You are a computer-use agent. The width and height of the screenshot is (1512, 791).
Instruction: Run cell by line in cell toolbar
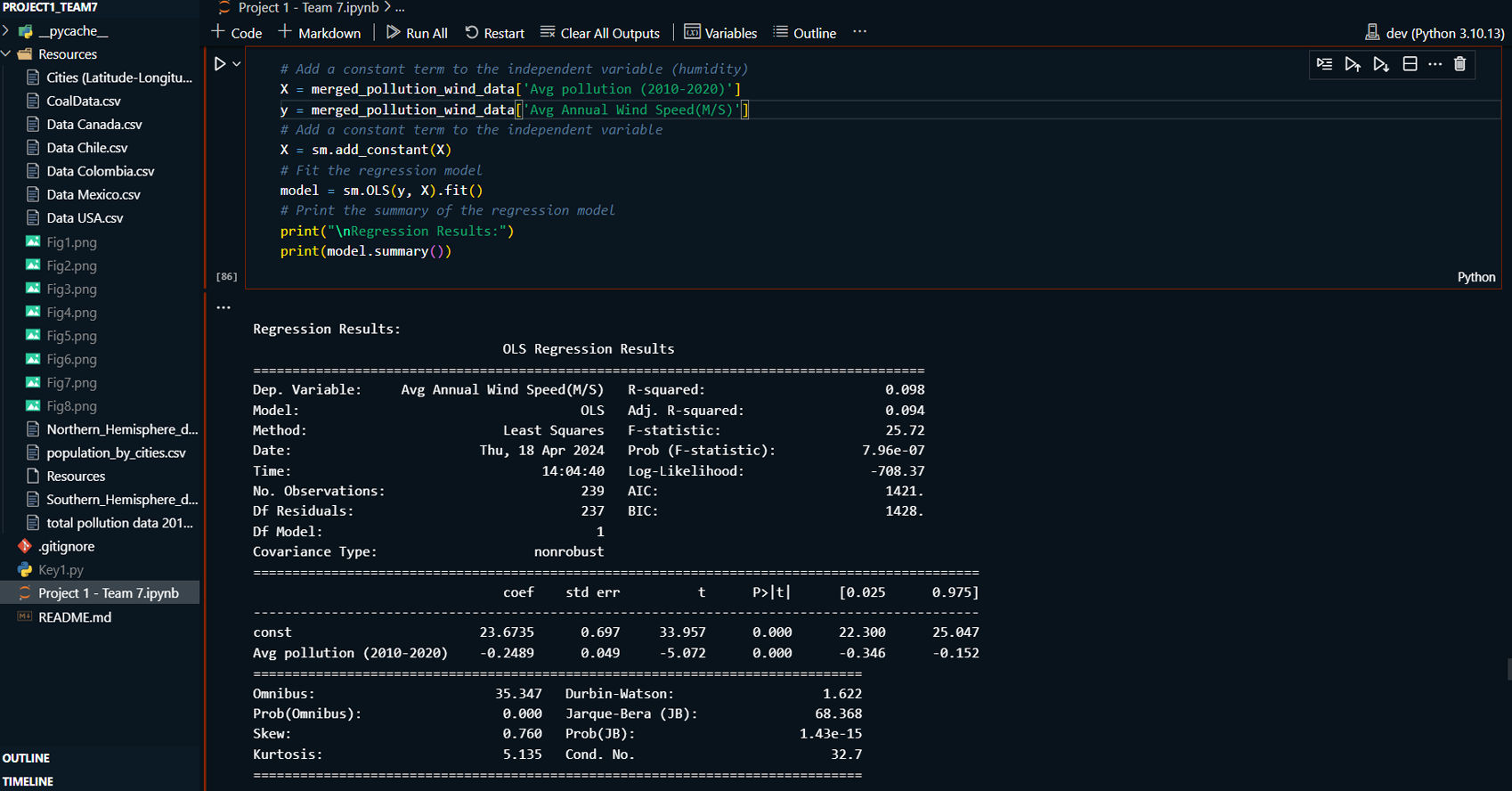coord(1324,64)
